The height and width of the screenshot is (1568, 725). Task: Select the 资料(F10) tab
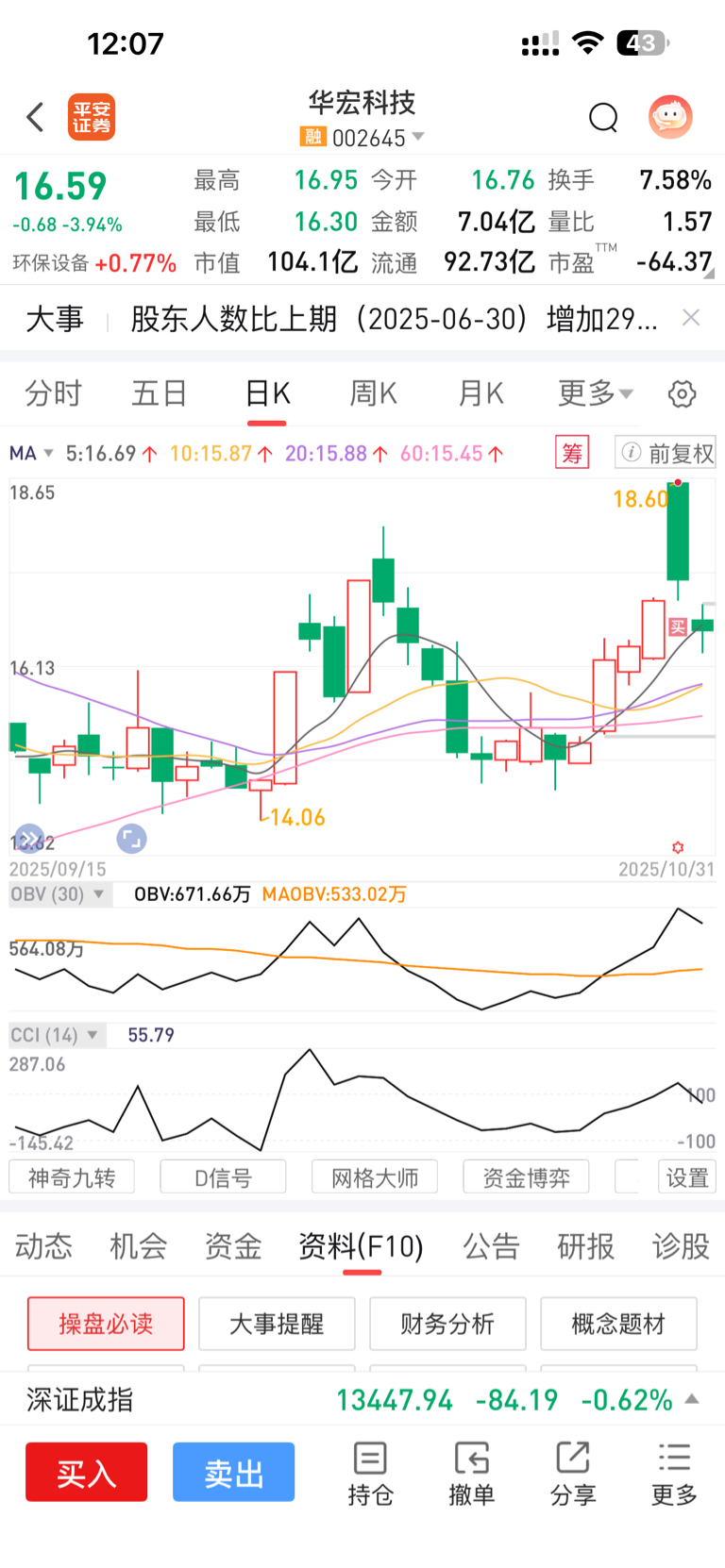point(362,1246)
